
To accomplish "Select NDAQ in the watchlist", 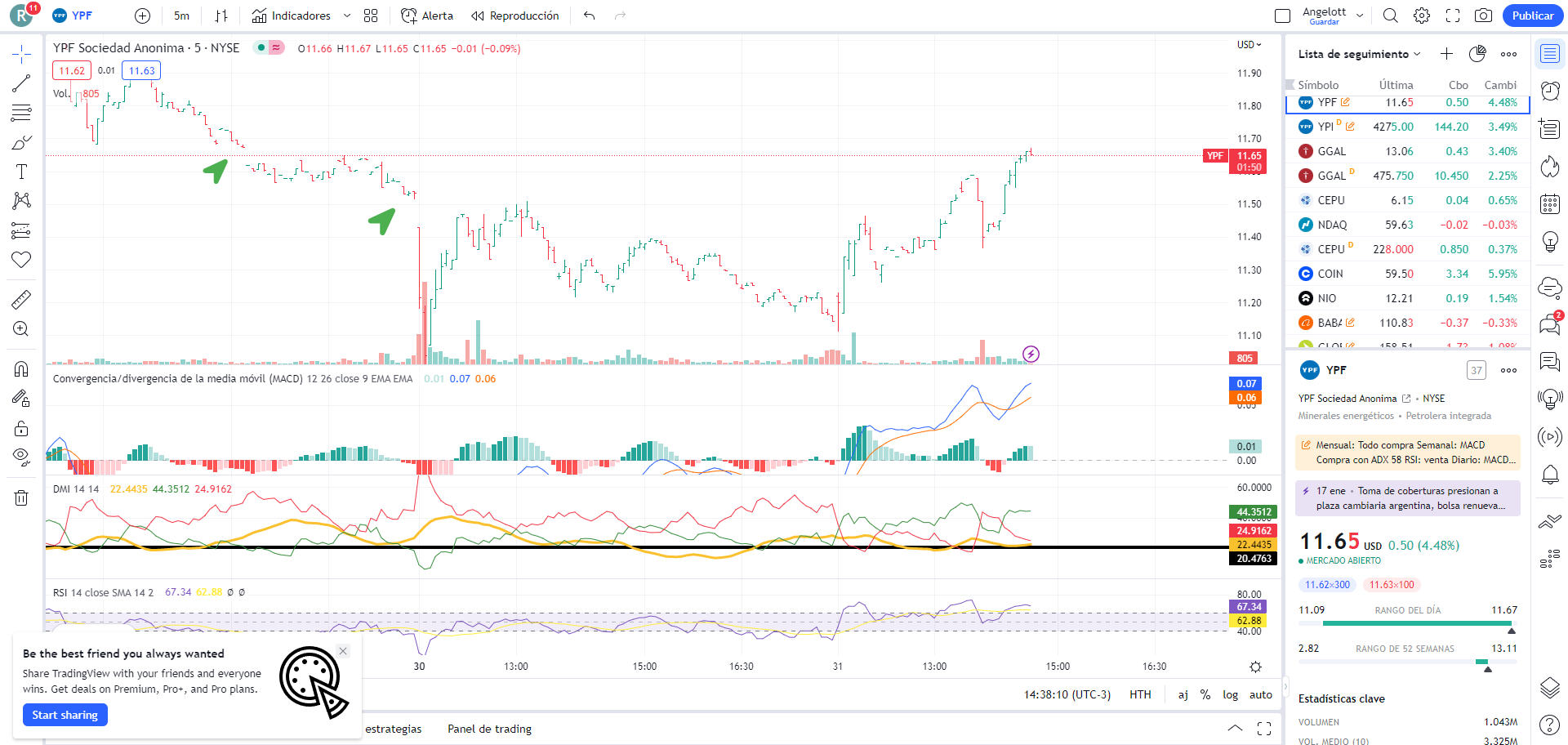I will [x=1408, y=225].
